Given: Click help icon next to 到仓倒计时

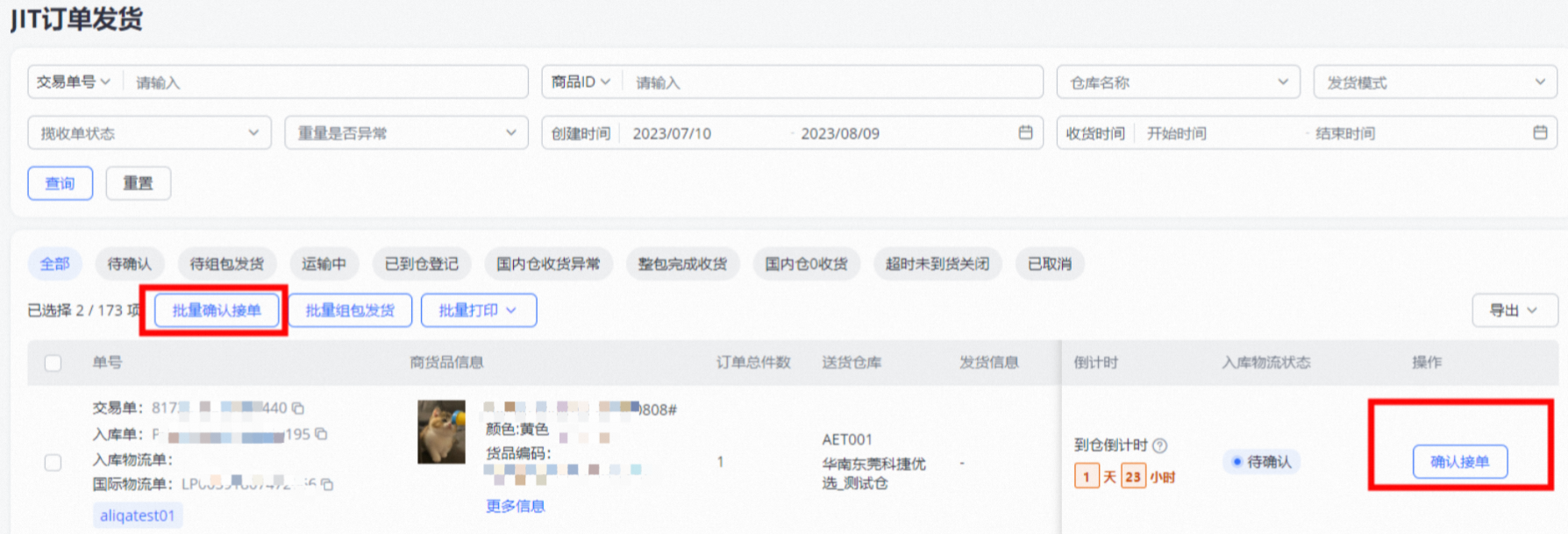Looking at the screenshot, I should [x=1160, y=445].
